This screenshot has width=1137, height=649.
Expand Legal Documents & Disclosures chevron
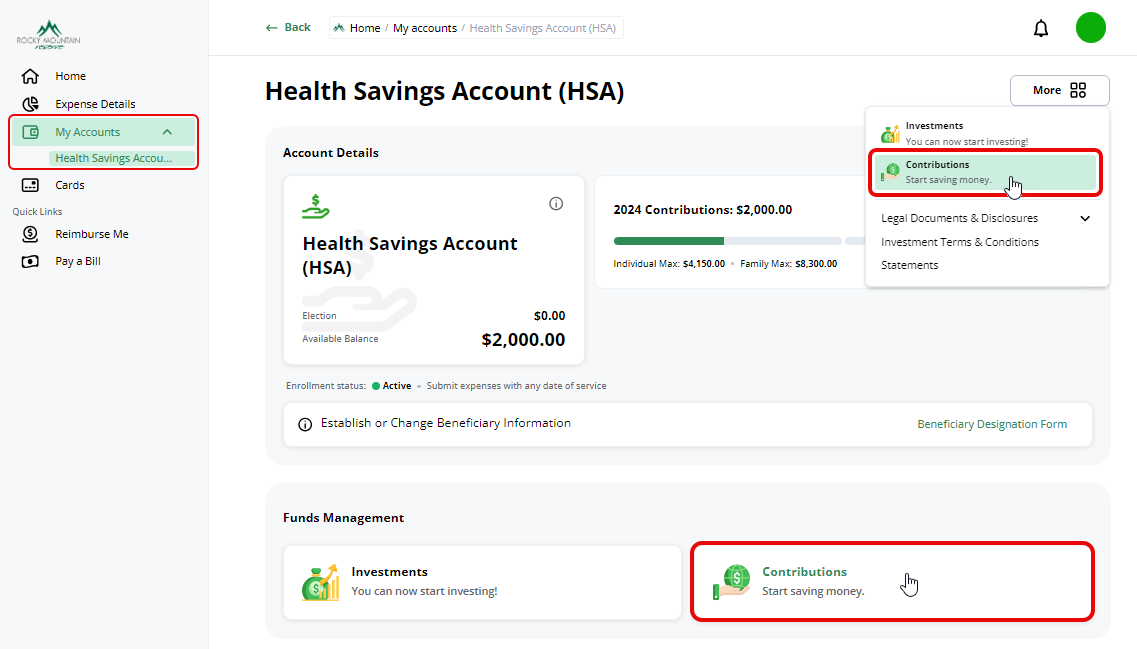coord(1085,218)
